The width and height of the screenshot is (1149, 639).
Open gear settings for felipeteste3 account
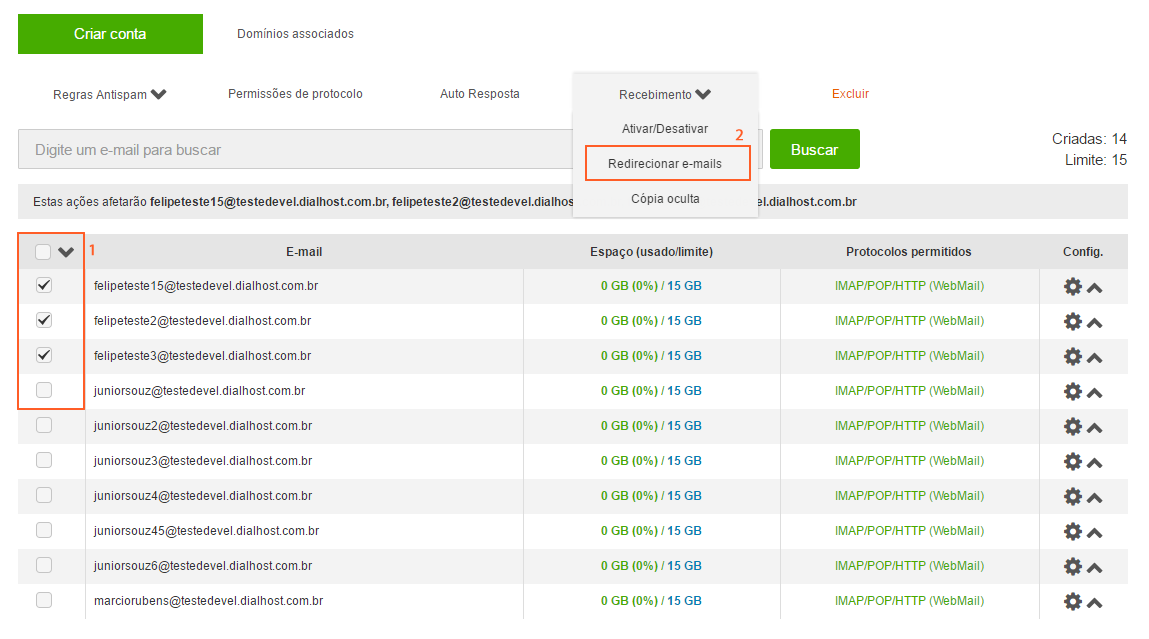click(x=1073, y=357)
